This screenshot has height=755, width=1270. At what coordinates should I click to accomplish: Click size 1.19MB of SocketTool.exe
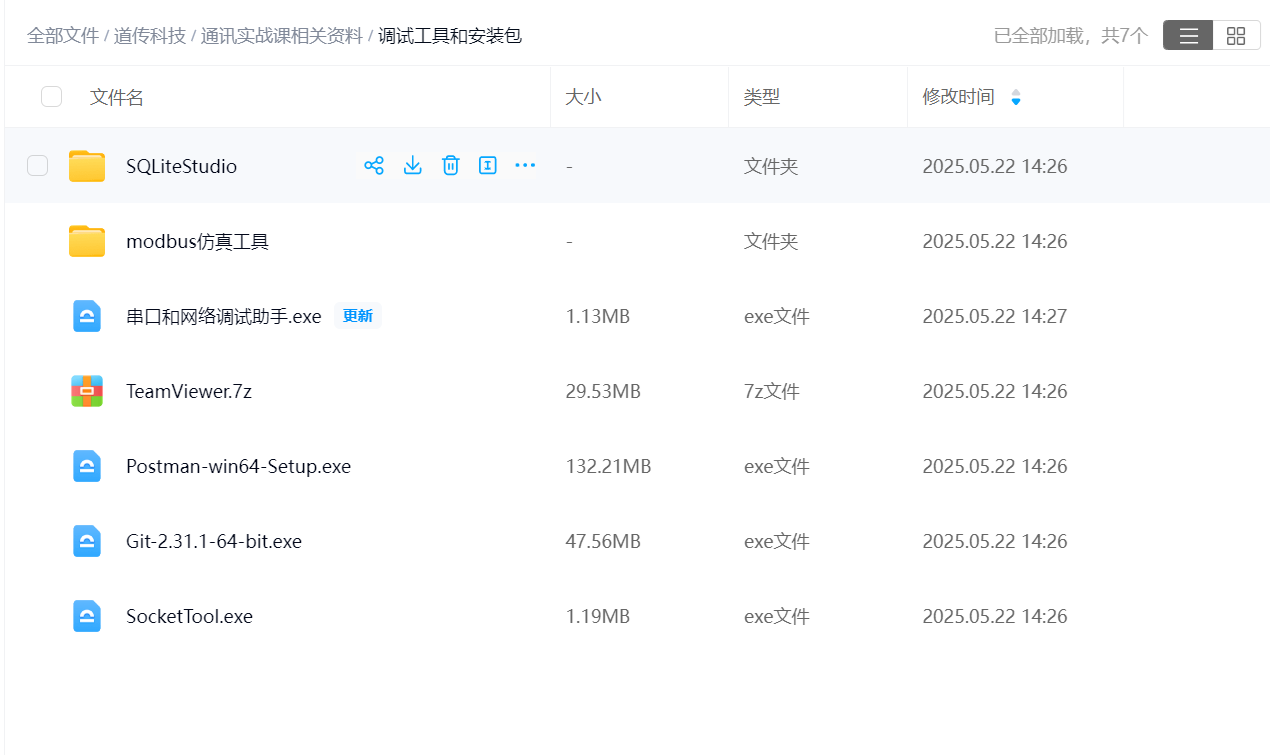[x=598, y=616]
